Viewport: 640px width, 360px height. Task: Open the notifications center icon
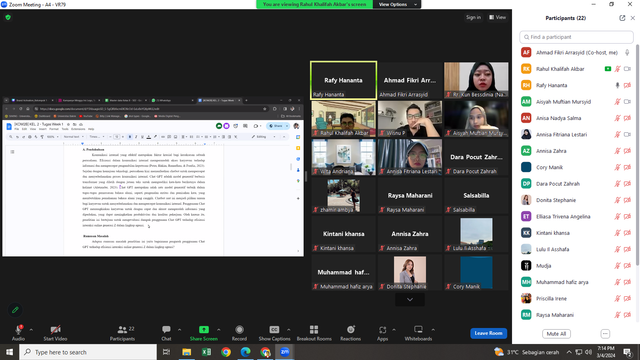627,352
